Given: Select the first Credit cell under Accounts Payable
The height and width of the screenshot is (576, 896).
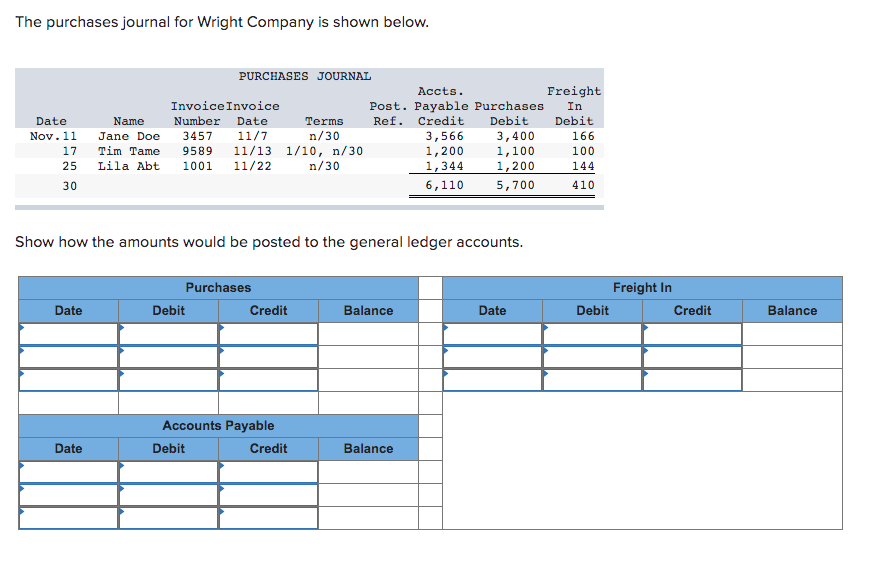Looking at the screenshot, I should (268, 471).
